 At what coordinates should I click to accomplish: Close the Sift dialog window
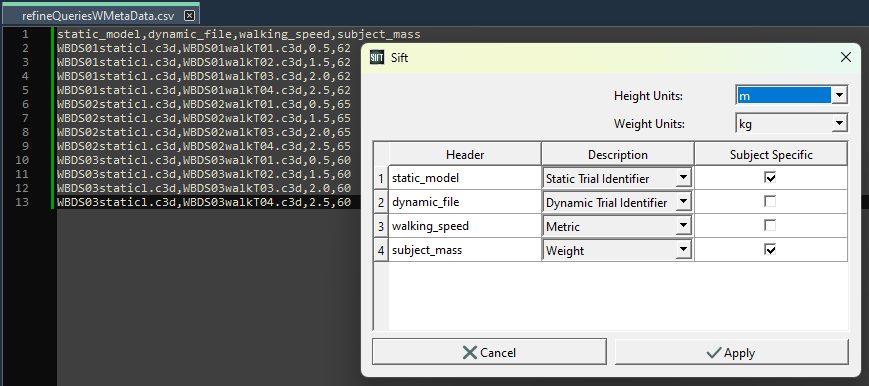pos(846,57)
